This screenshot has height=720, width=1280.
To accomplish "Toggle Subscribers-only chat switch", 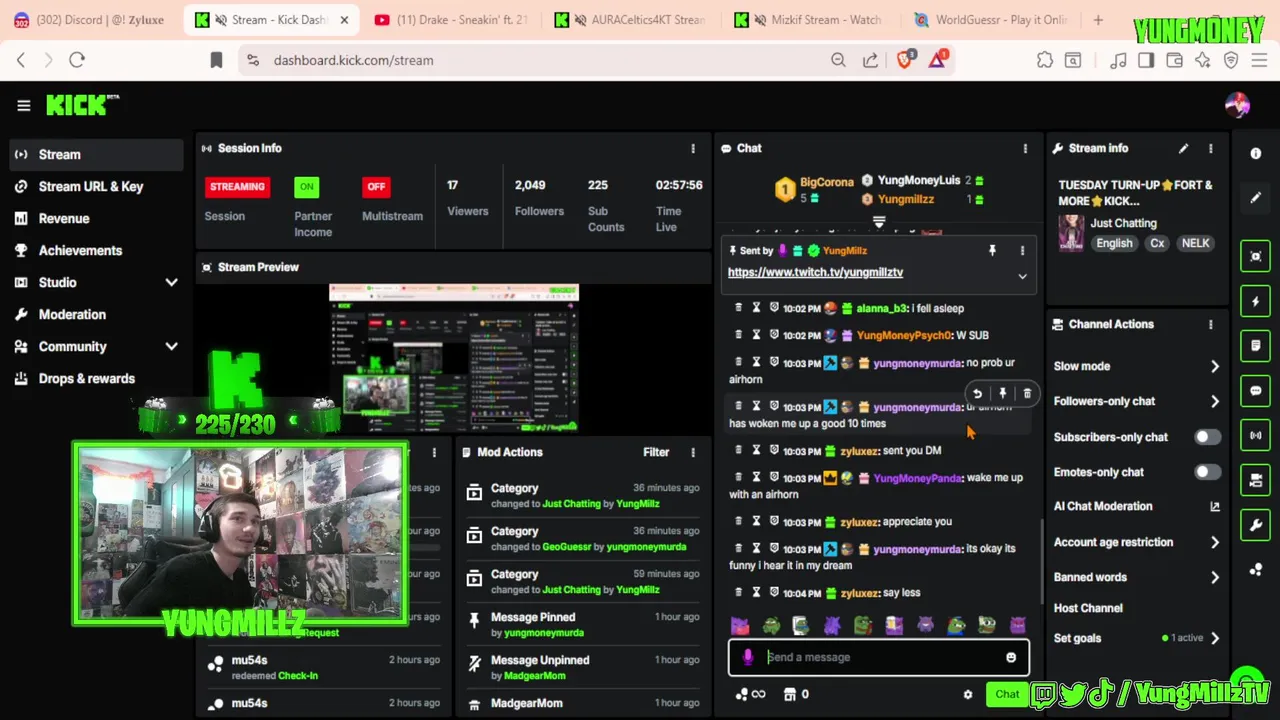I will 1207,437.
